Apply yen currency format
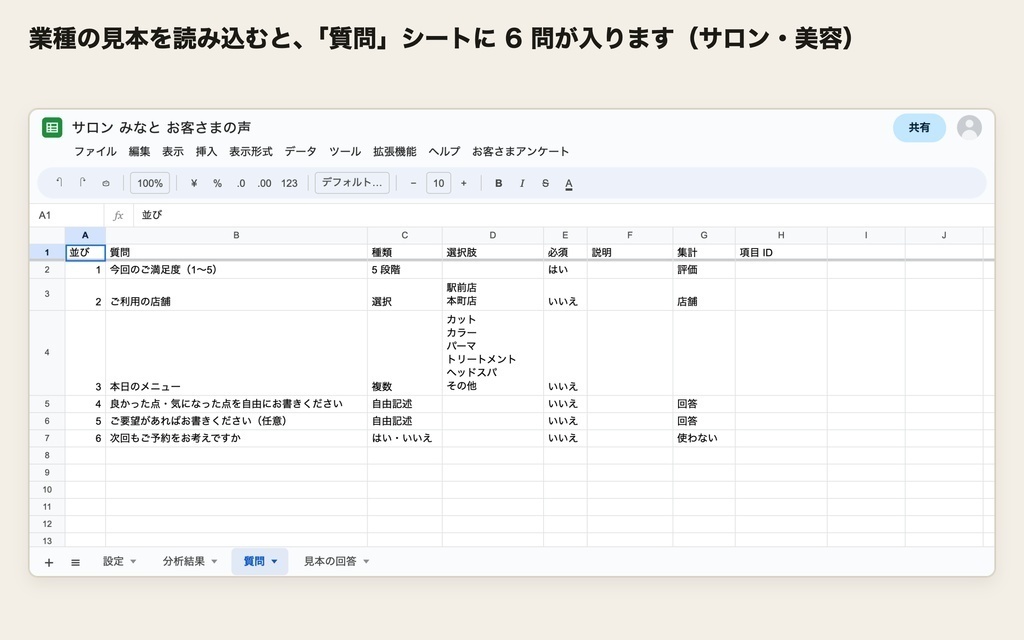 pyautogui.click(x=194, y=184)
